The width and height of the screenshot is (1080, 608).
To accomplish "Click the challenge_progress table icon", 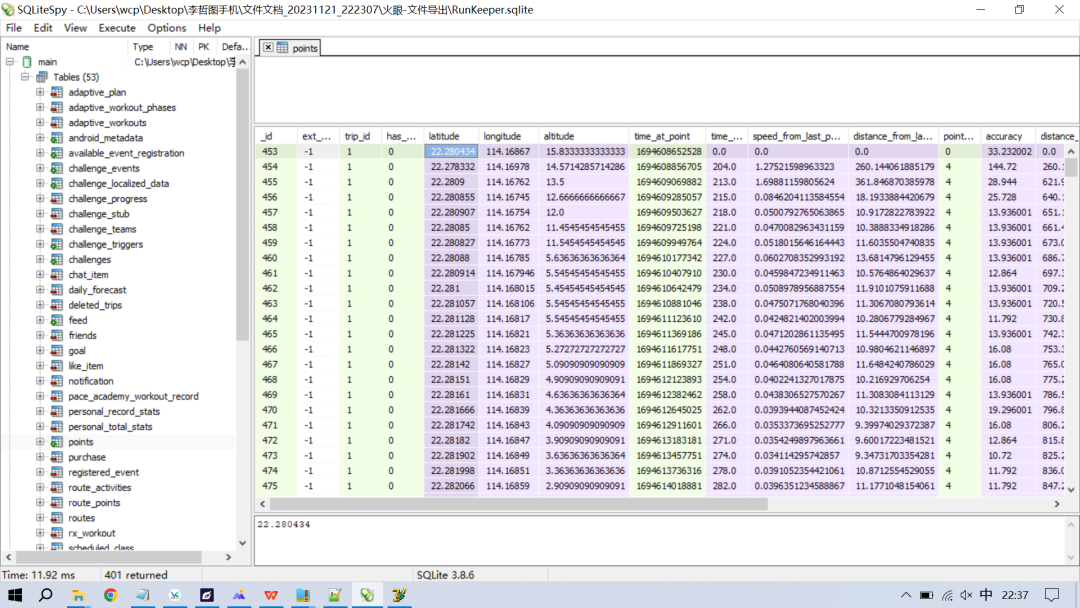I will pyautogui.click(x=56, y=198).
